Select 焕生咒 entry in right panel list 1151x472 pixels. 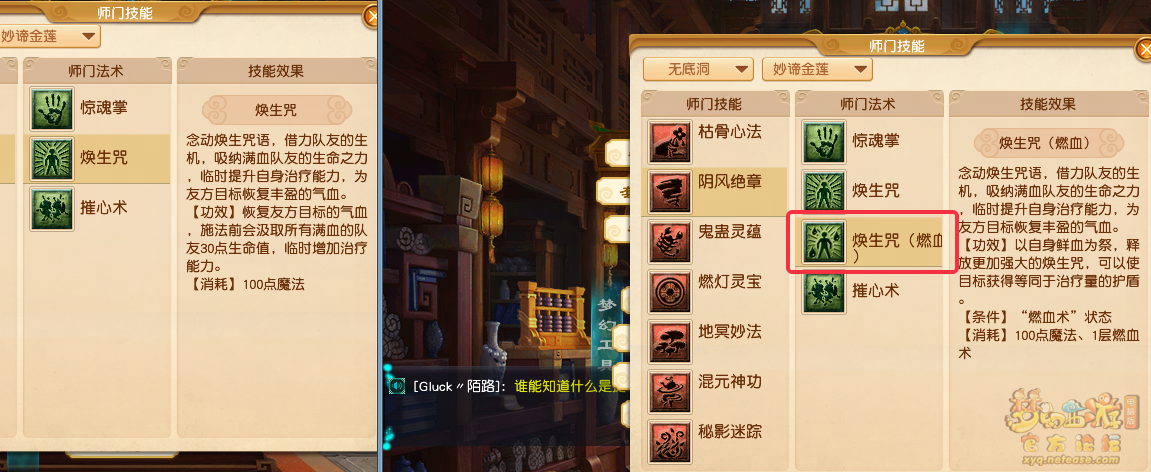[870, 192]
